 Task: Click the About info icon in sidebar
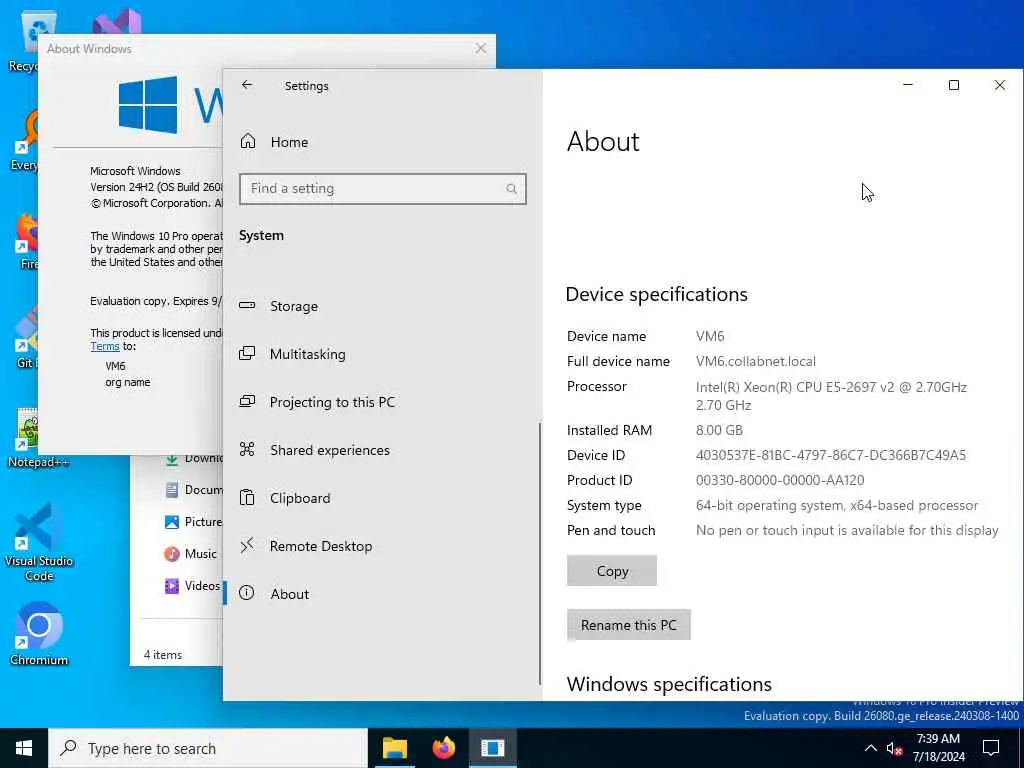247,593
